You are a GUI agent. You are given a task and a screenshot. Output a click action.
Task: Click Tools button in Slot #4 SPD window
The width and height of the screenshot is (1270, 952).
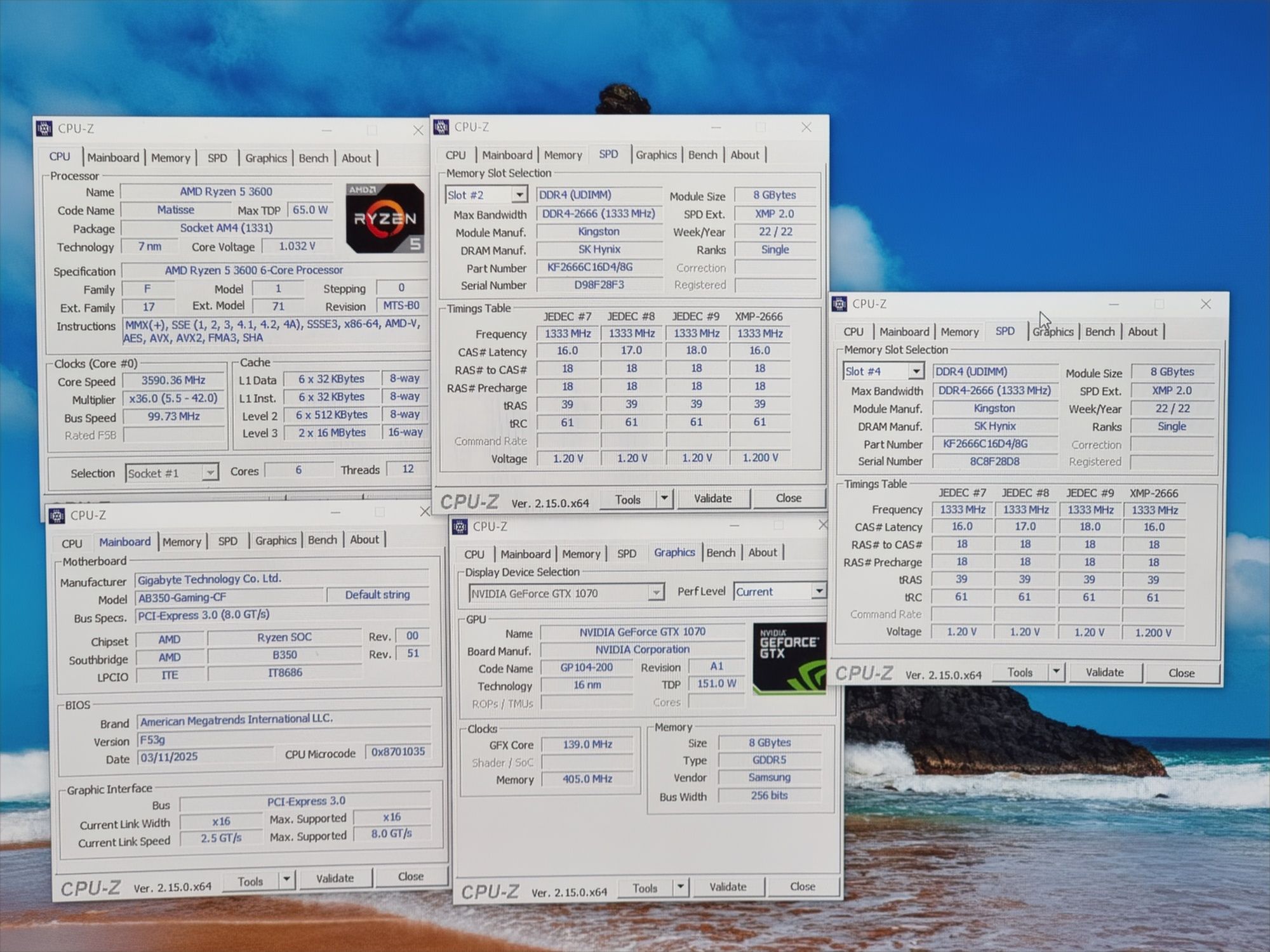click(1020, 672)
